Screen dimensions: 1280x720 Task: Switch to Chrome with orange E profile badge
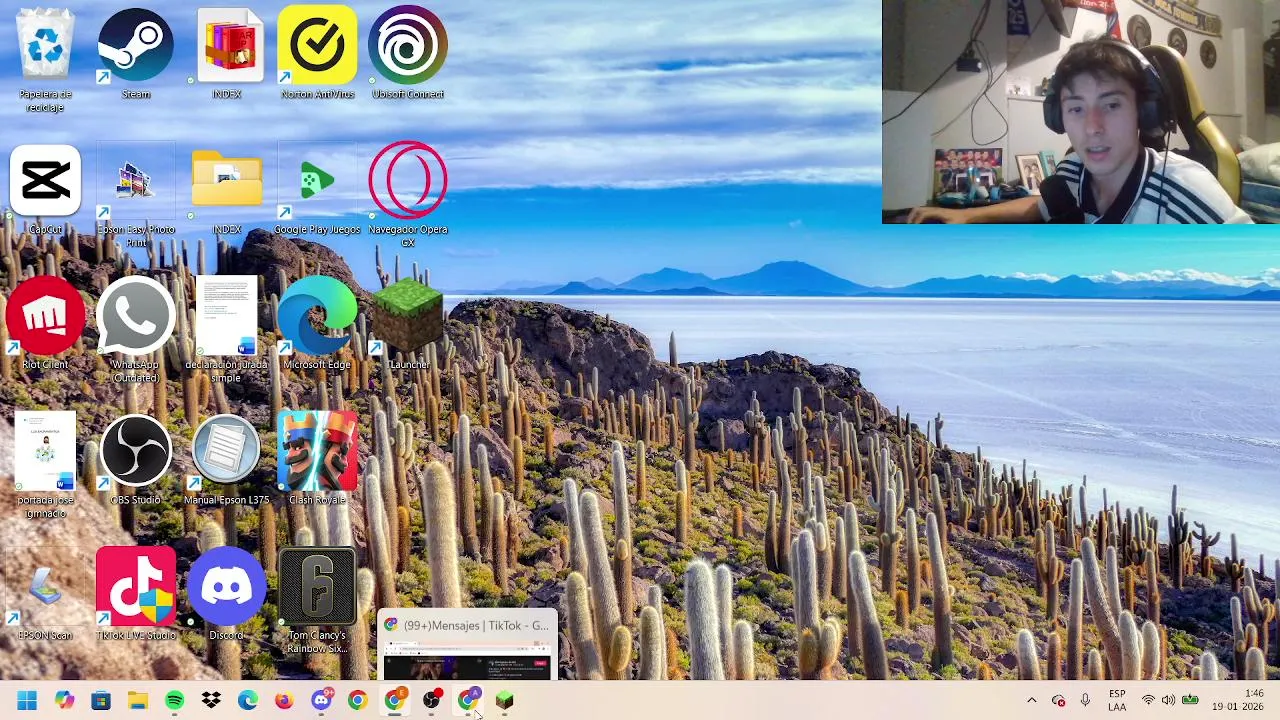click(x=394, y=701)
